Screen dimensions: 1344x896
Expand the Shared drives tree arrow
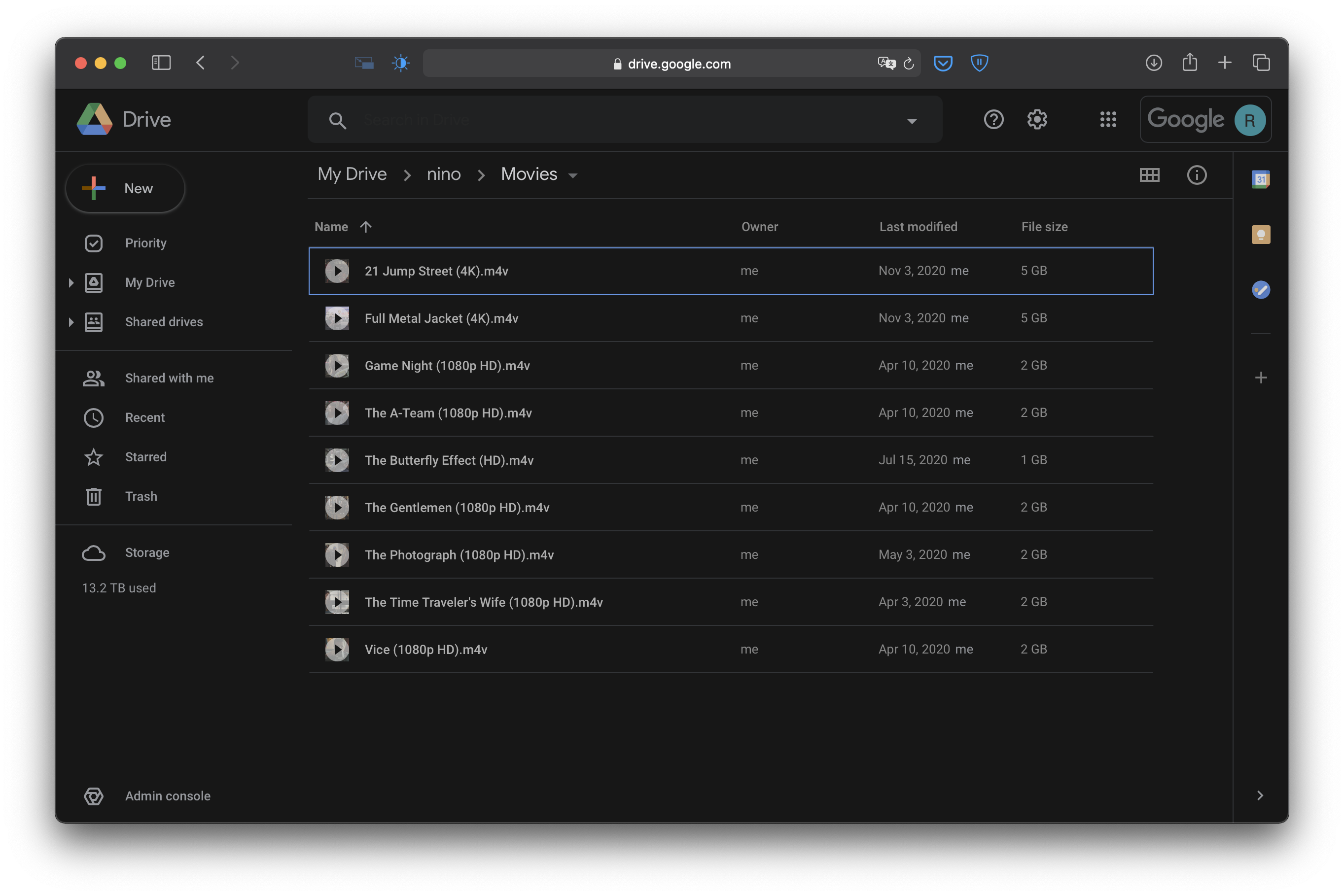coord(71,322)
